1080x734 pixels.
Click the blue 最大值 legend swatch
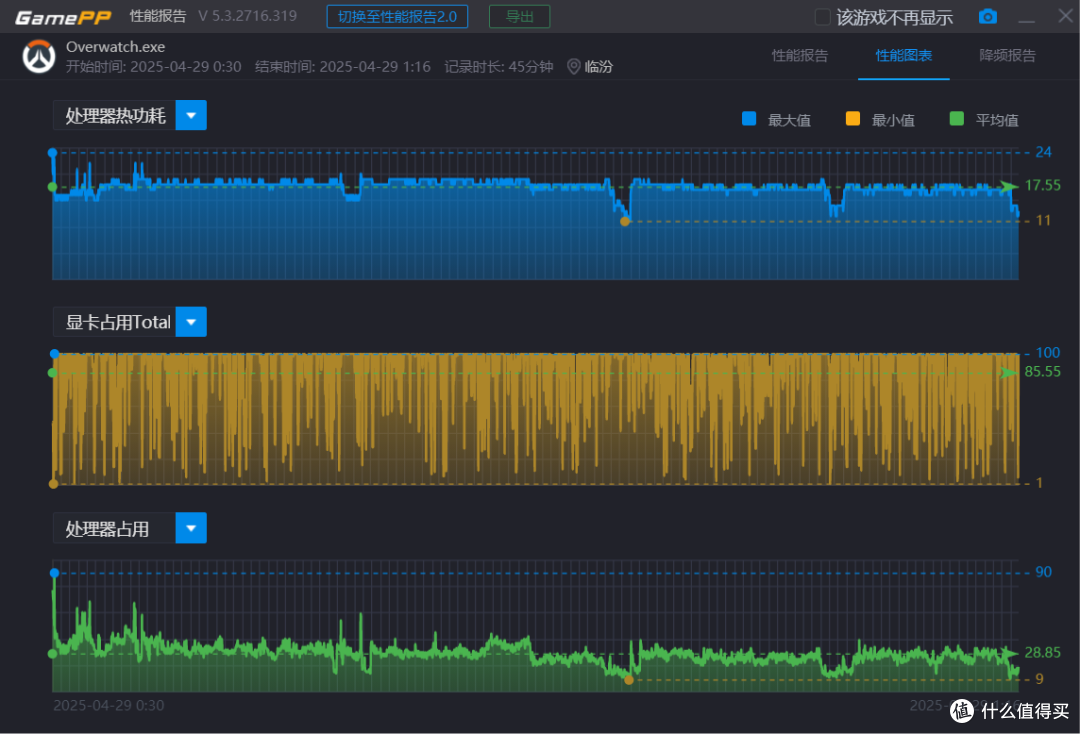point(749,118)
